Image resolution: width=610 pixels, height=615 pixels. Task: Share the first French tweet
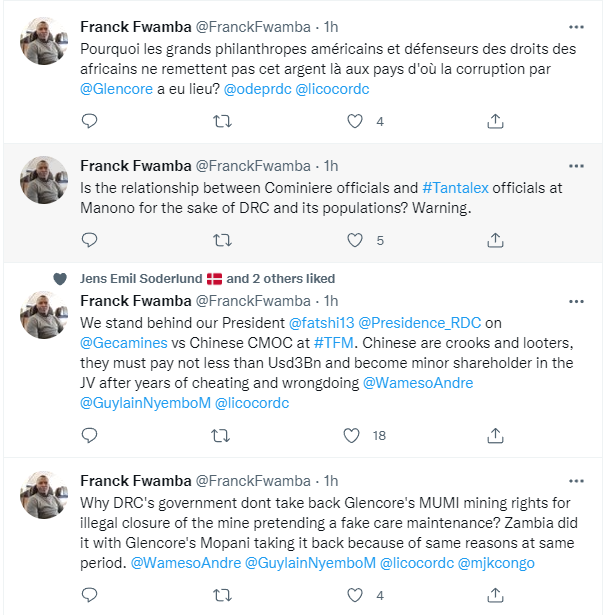[x=495, y=121]
